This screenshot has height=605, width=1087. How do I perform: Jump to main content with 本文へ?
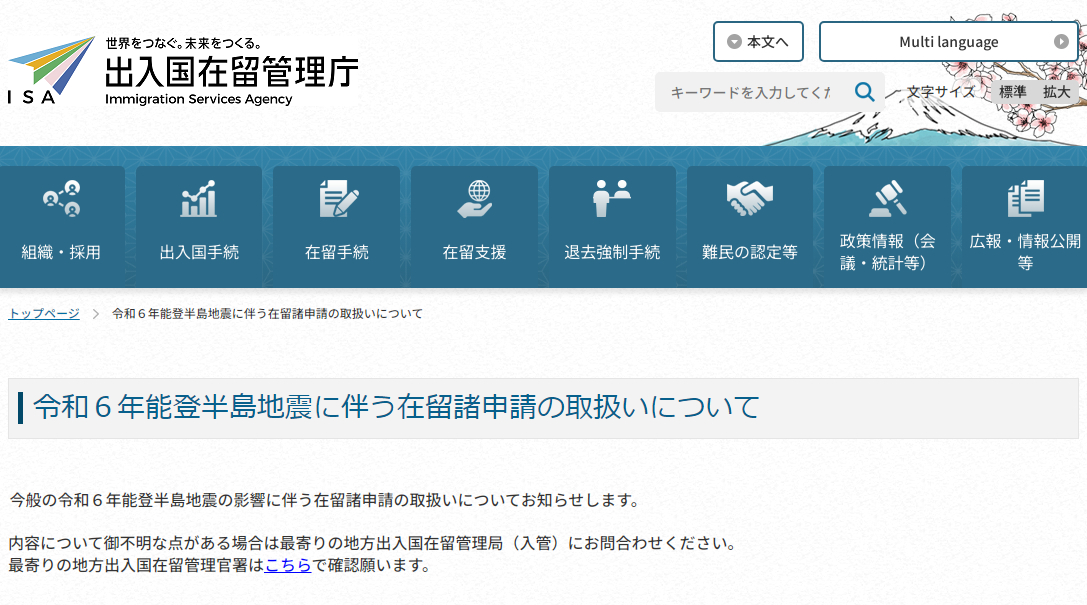758,42
